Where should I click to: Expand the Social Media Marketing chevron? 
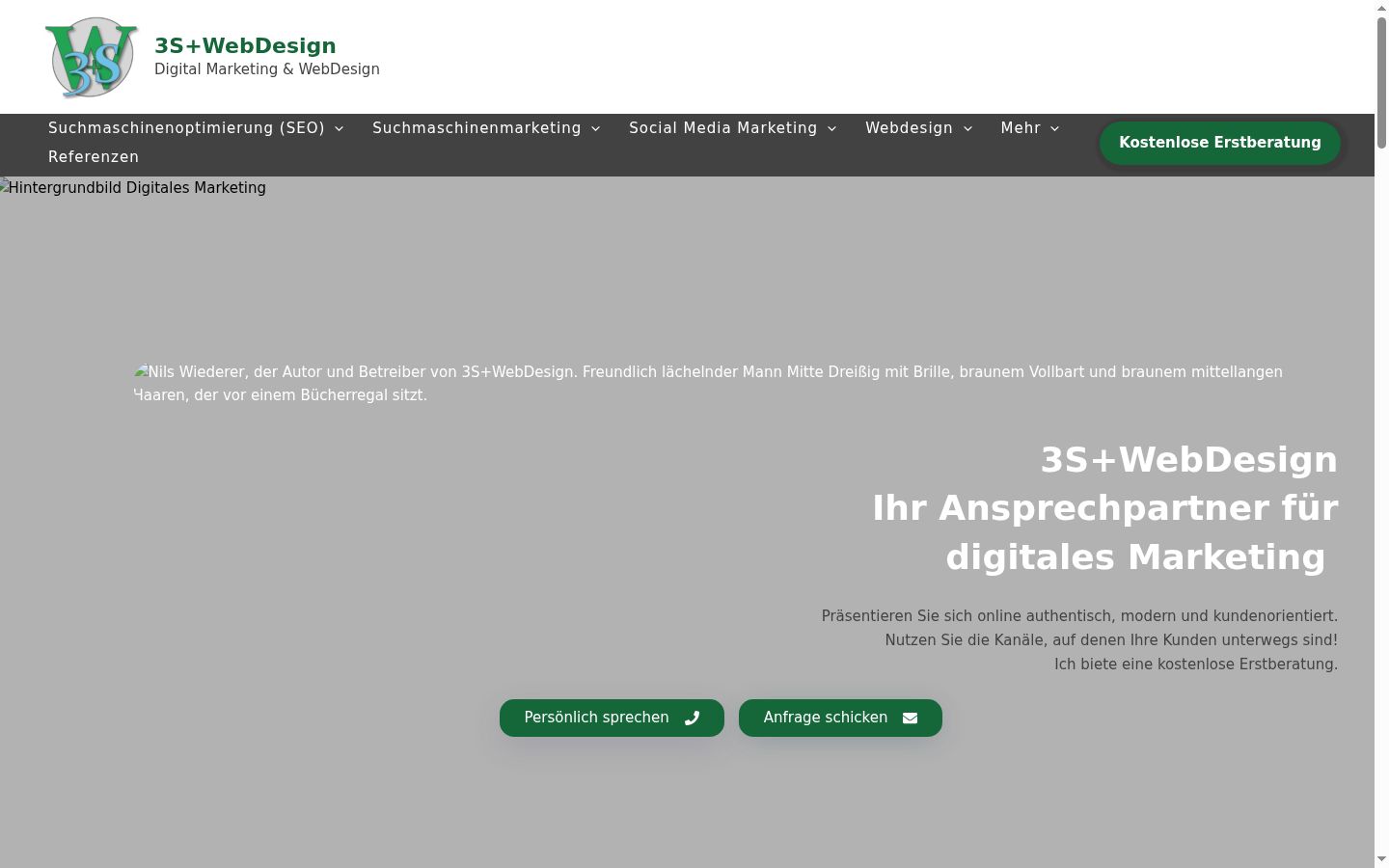(x=832, y=128)
